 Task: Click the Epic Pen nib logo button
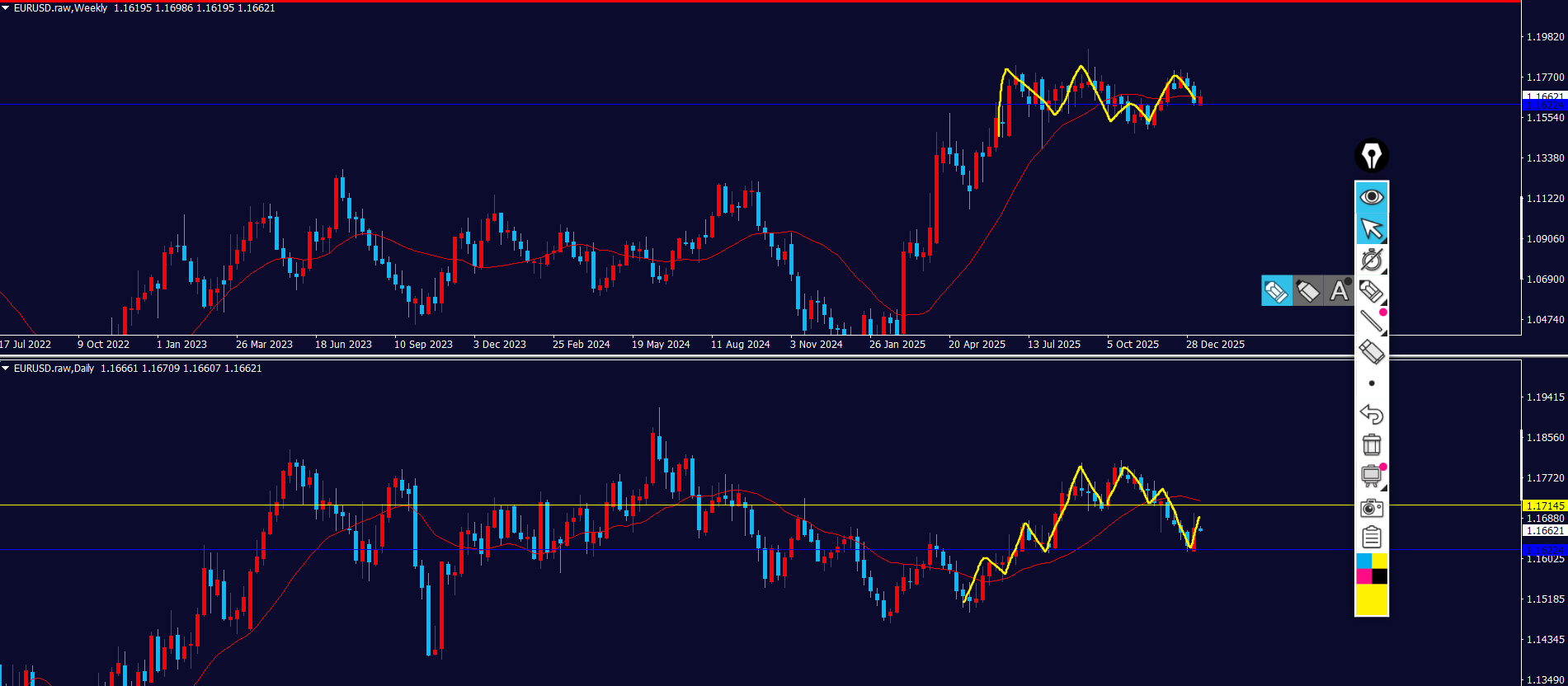click(1372, 156)
